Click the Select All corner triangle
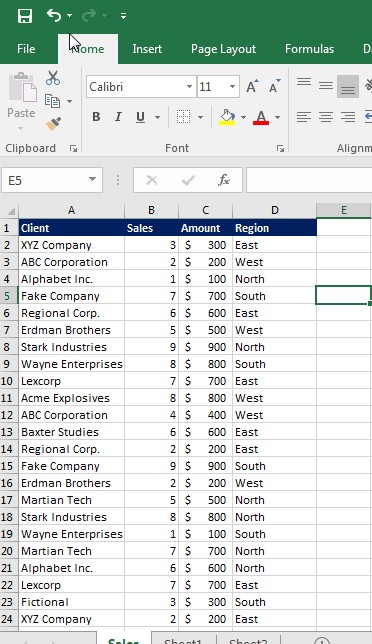The width and height of the screenshot is (372, 644). click(x=10, y=210)
